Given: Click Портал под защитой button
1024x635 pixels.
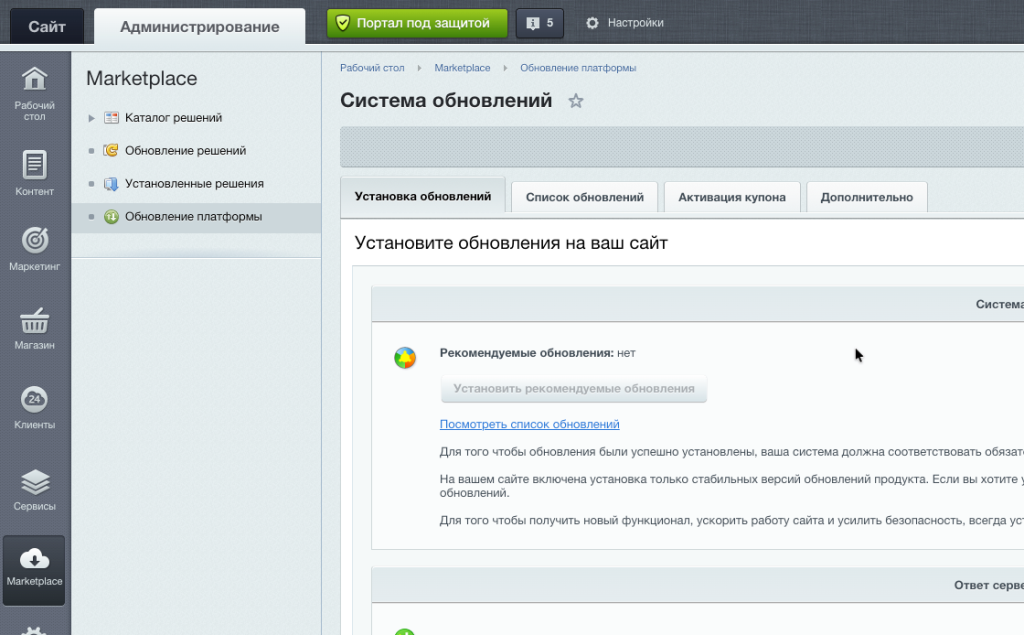Looking at the screenshot, I should (x=417, y=24).
